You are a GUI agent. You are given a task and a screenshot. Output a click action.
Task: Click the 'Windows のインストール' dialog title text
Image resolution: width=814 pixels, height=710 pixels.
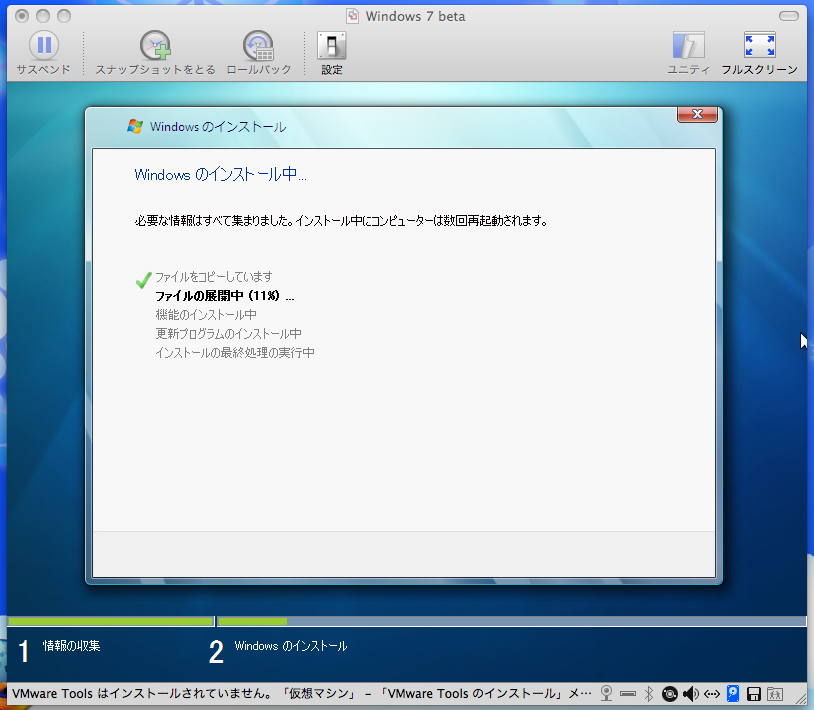coord(218,127)
